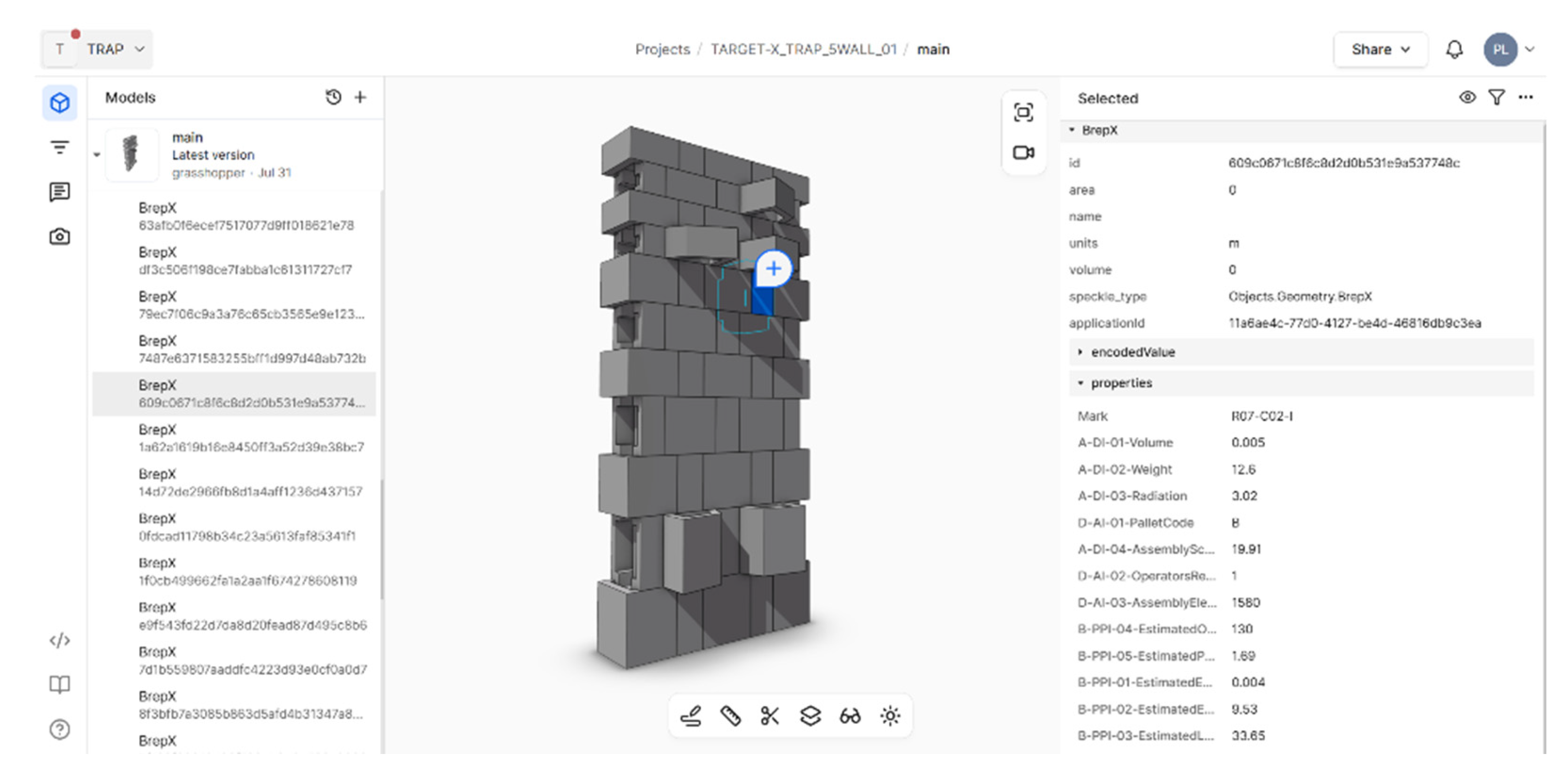Screen dimensions: 1568x781
Task: Toggle visibility with the eye icon in Selected panel
Action: point(1467,98)
